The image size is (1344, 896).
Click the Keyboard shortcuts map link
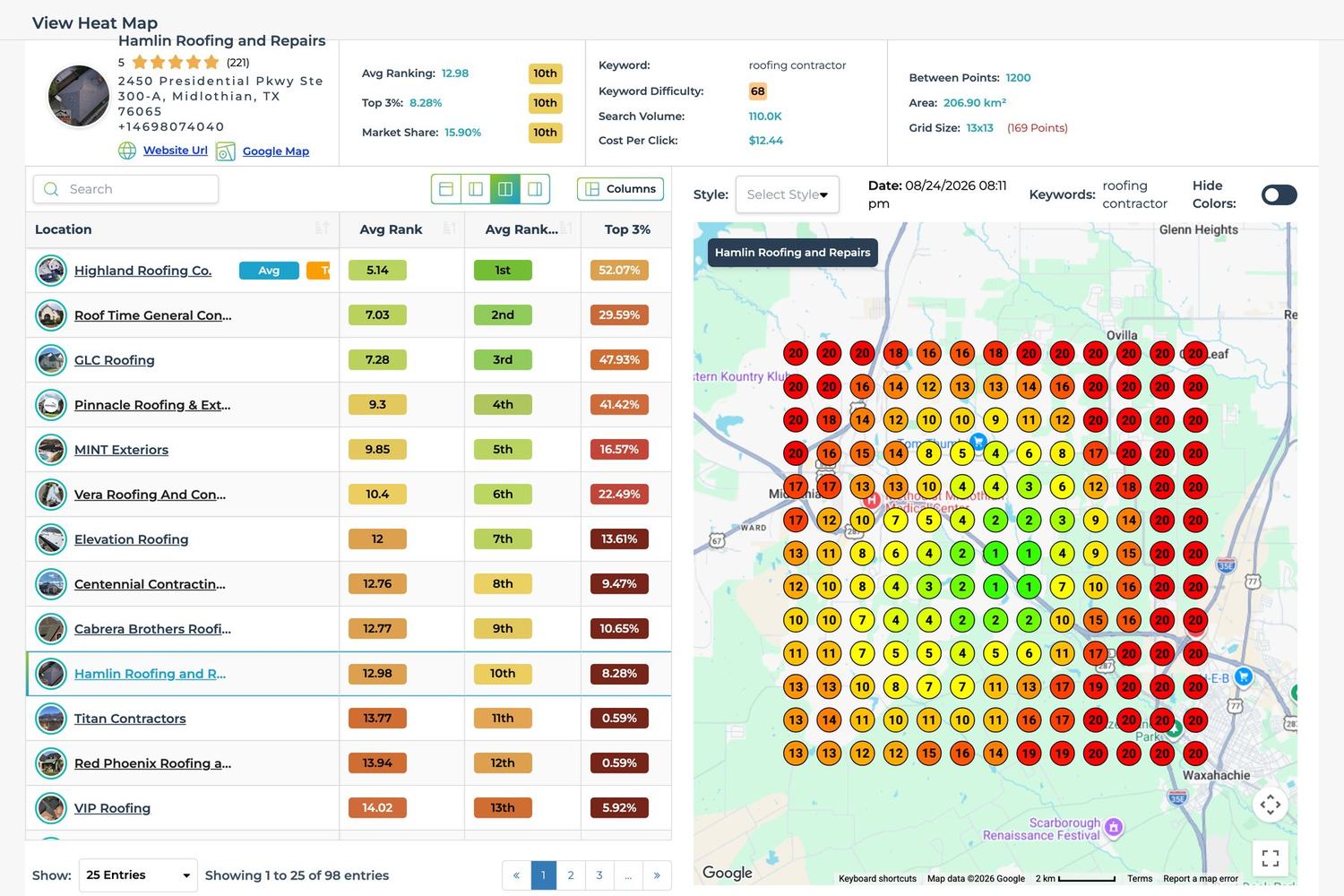(x=877, y=879)
